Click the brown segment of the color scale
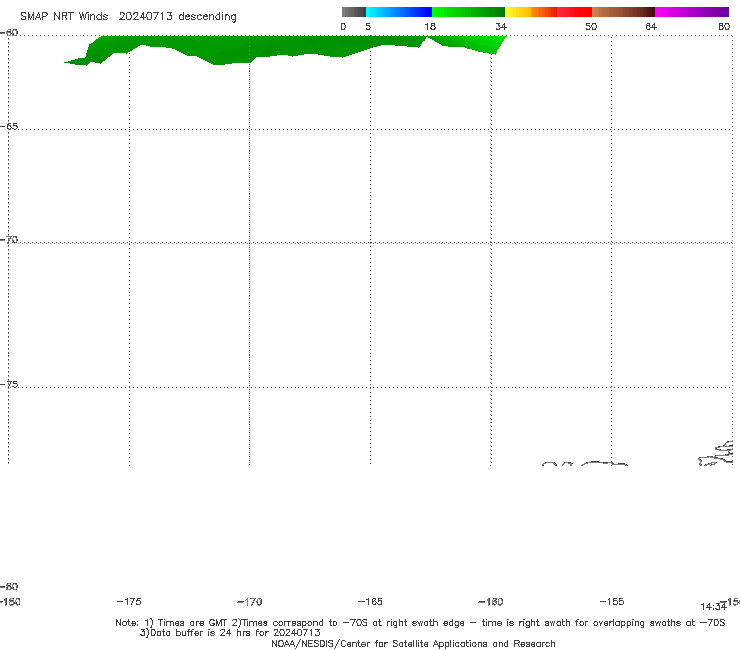 [623, 12]
